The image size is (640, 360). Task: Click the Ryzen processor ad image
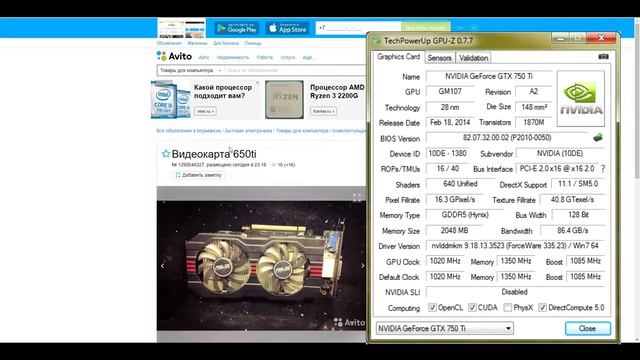click(x=284, y=100)
